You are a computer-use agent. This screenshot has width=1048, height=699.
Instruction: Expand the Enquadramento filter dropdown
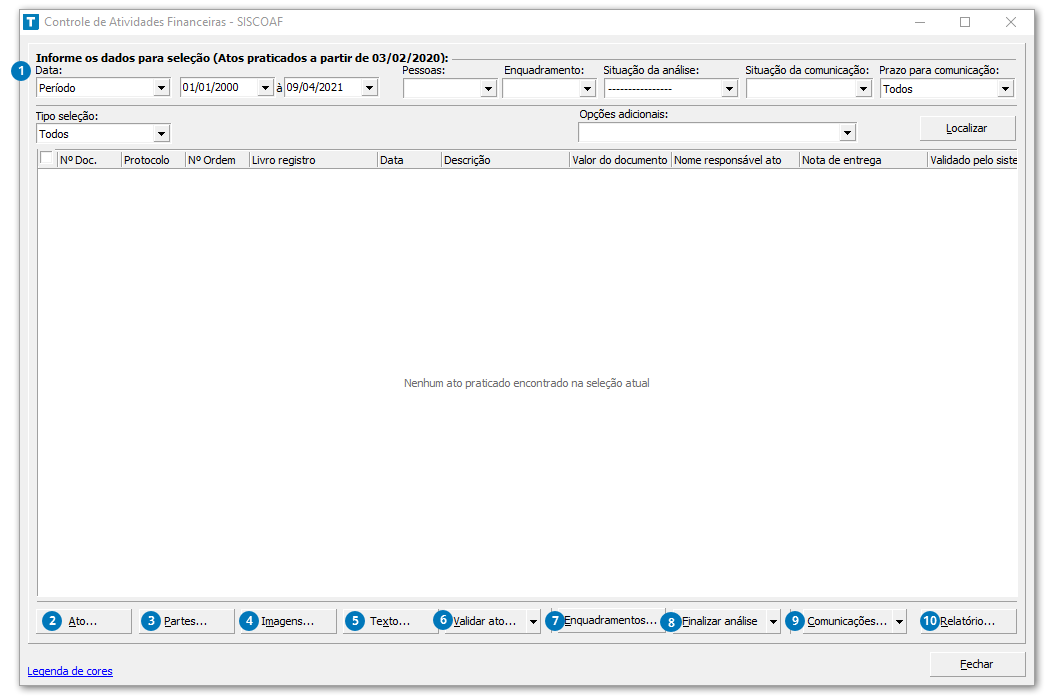point(587,88)
